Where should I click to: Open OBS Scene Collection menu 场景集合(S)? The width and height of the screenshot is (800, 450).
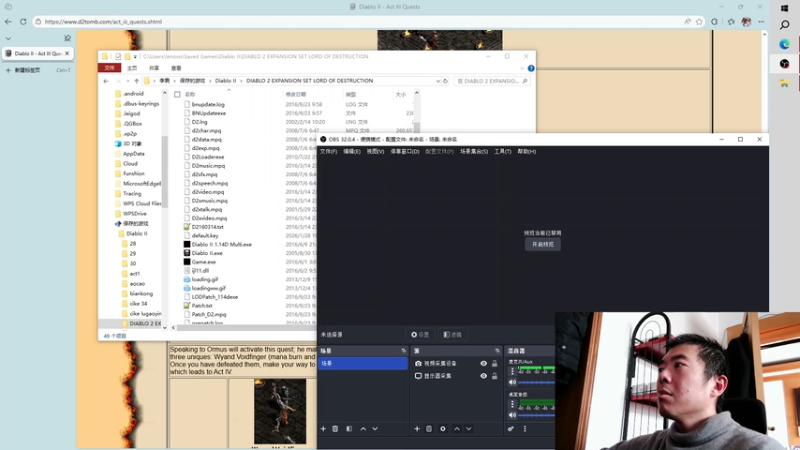(474, 152)
